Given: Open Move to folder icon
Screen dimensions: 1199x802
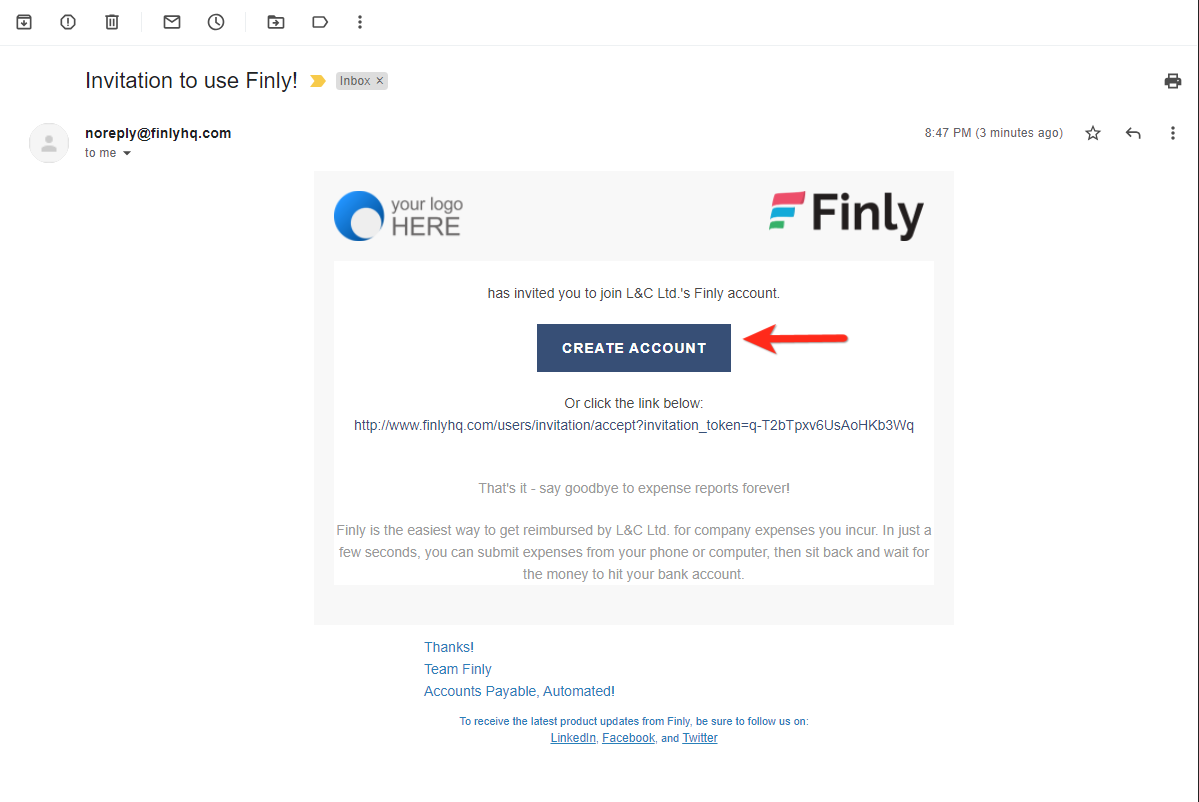Looking at the screenshot, I should pos(275,22).
